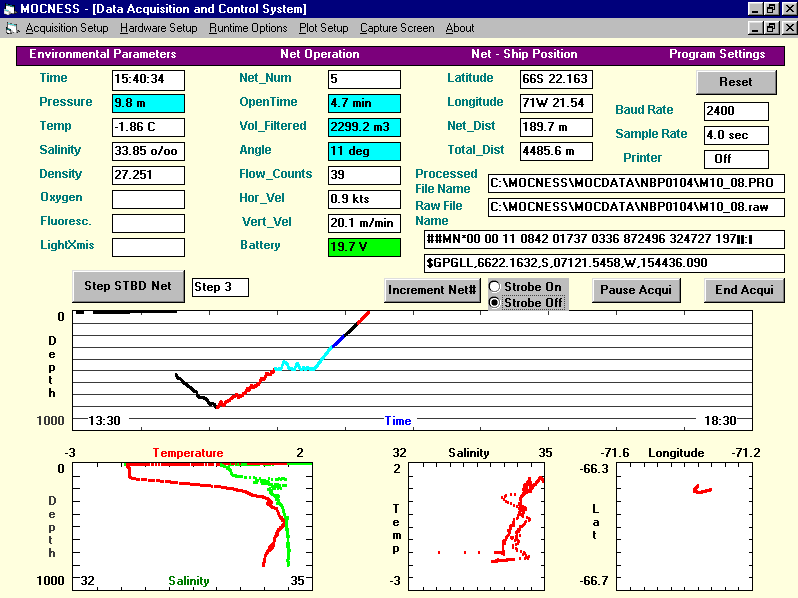The height and width of the screenshot is (598, 798).
Task: Click the Net Operation header
Action: click(x=320, y=54)
